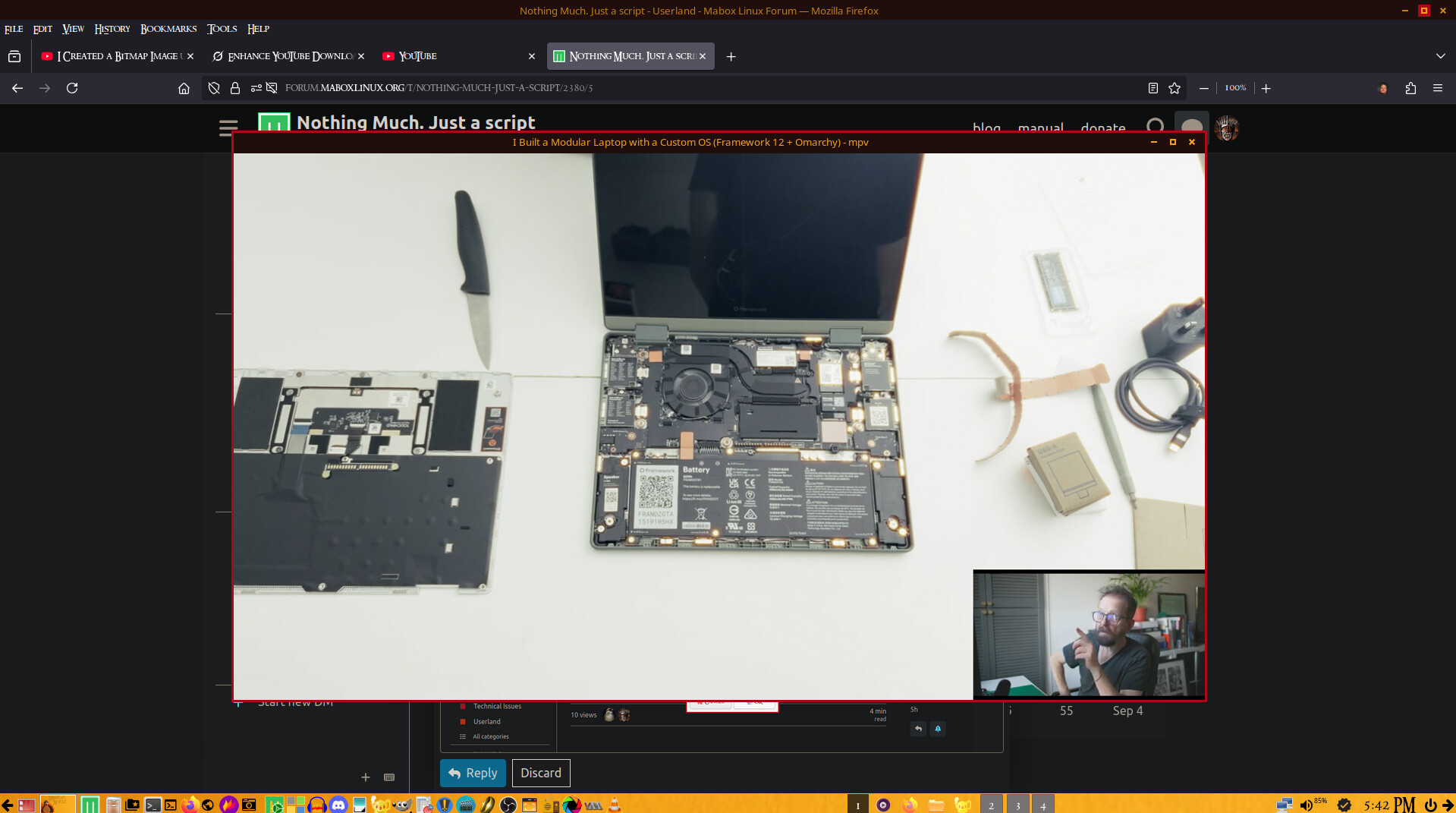Image resolution: width=1456 pixels, height=813 pixels.
Task: Open the recent browsing Firefox View button
Action: pos(14,56)
